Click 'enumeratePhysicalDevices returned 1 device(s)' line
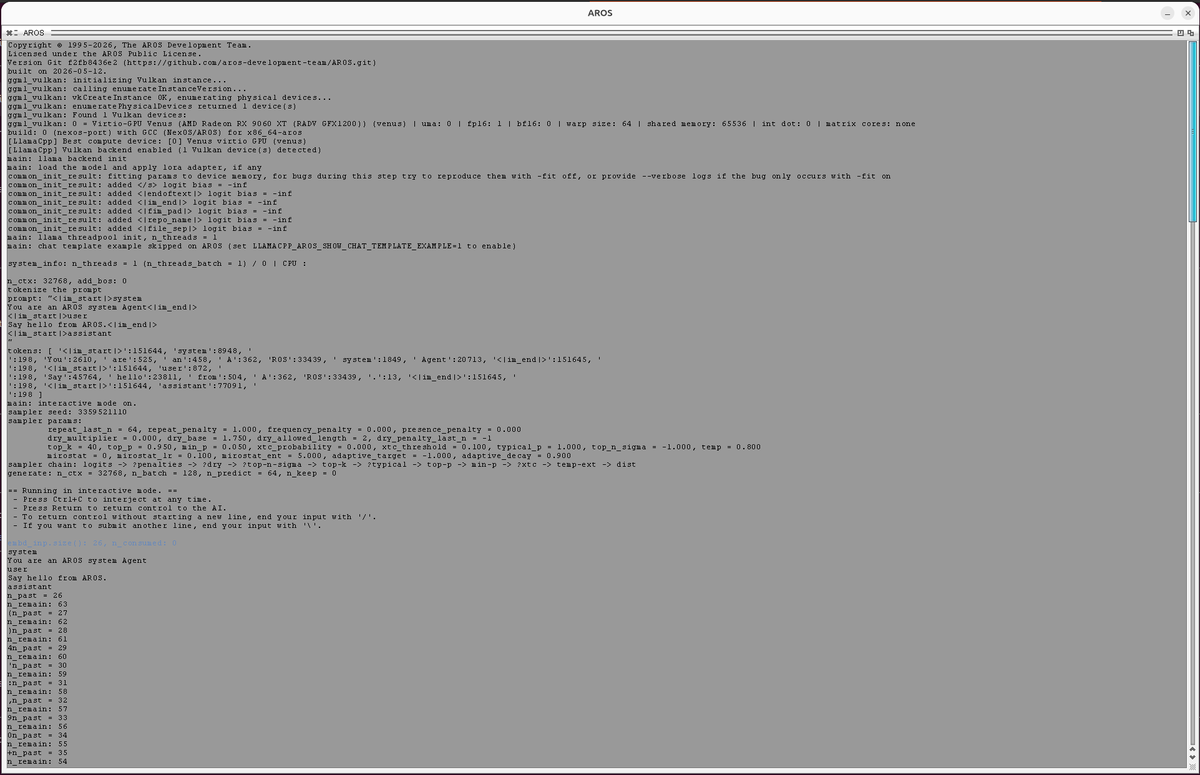 pyautogui.click(x=152, y=105)
